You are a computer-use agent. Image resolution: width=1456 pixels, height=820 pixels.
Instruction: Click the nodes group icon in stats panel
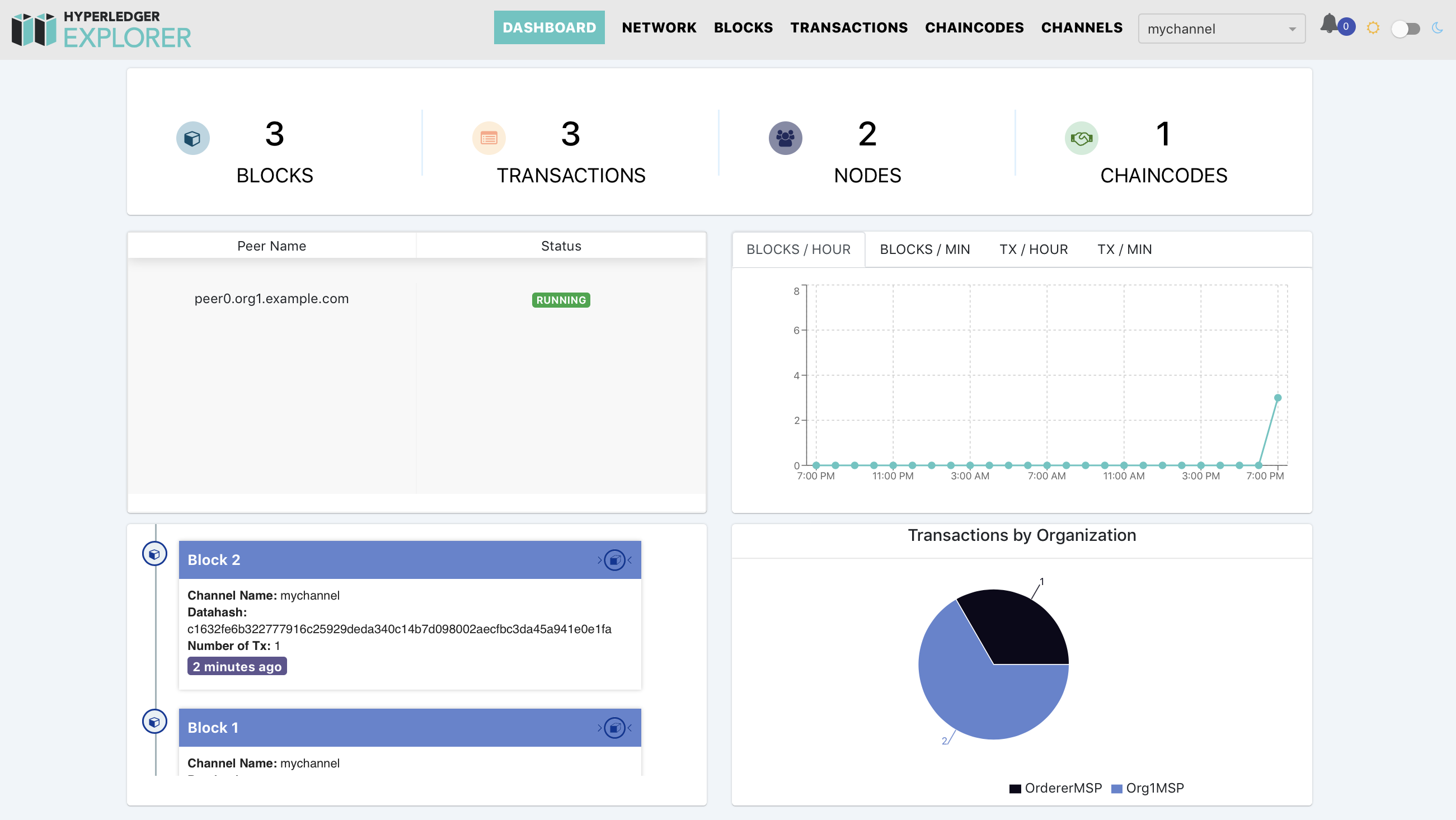[x=785, y=138]
